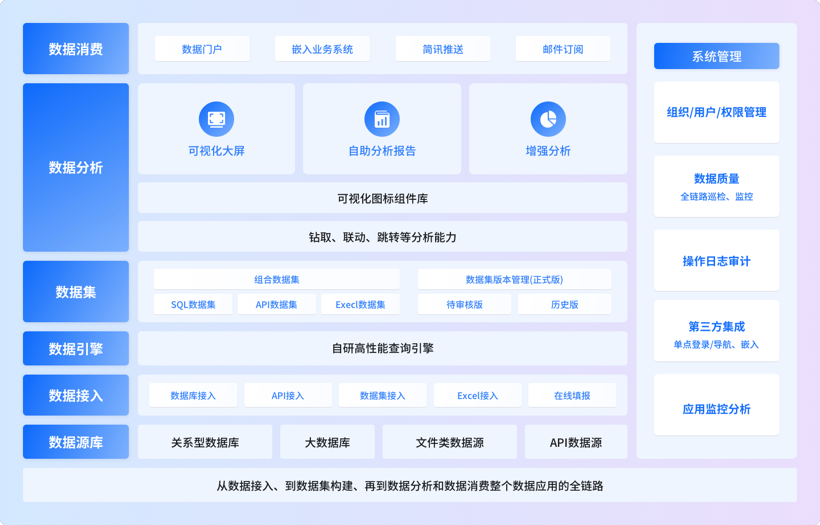Click the SQL数据集 item

(193, 304)
